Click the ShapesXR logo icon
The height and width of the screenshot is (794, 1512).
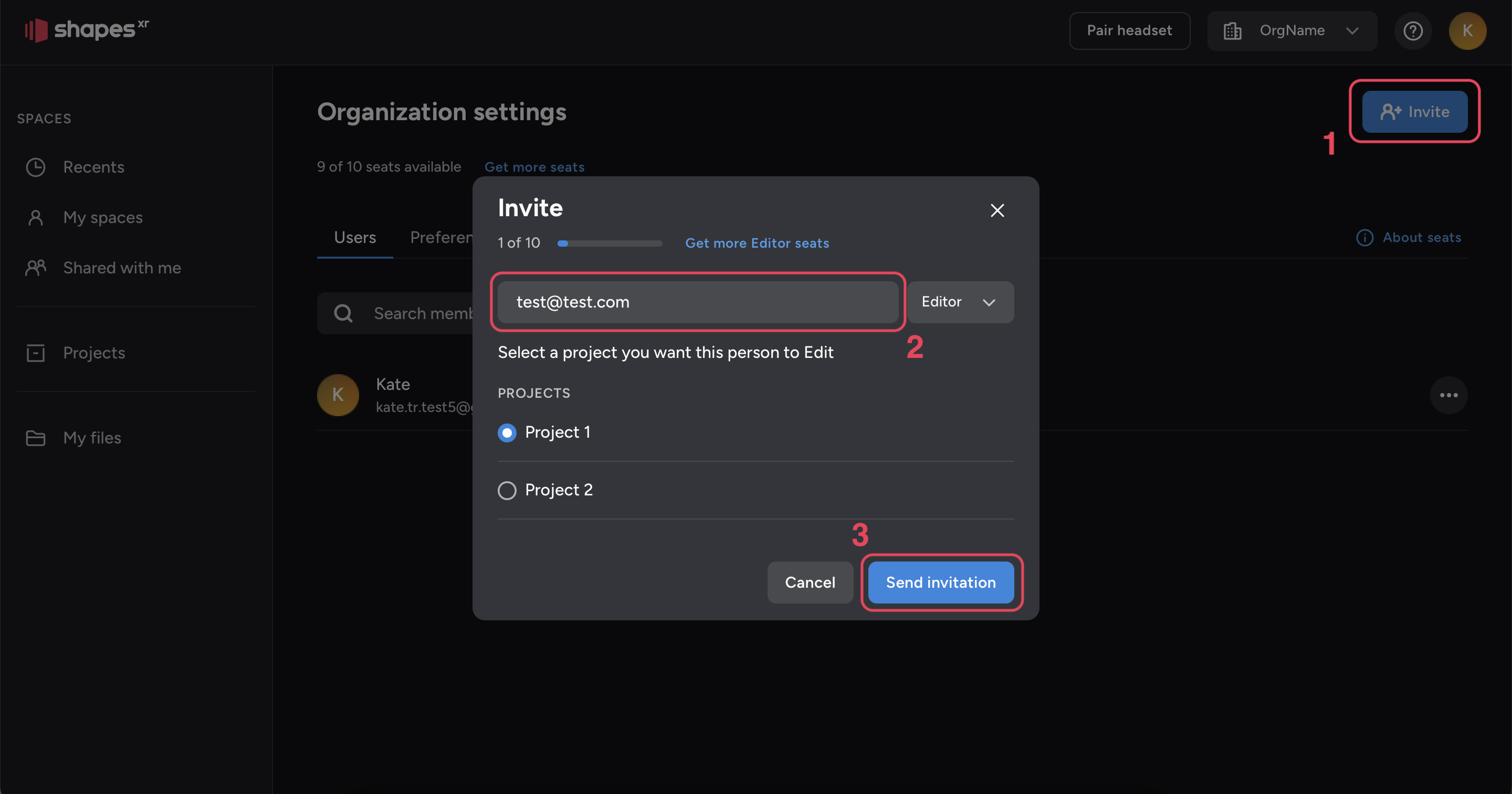pos(36,30)
